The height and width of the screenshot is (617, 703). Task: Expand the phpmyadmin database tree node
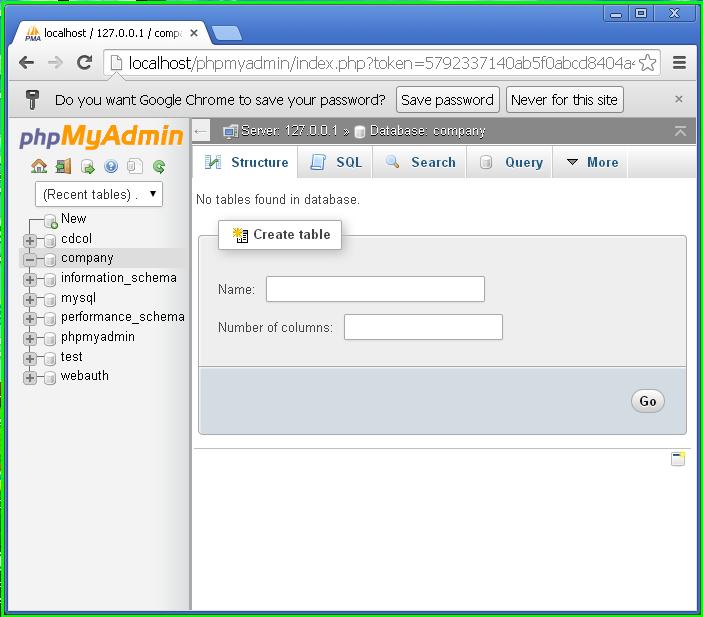coord(30,339)
